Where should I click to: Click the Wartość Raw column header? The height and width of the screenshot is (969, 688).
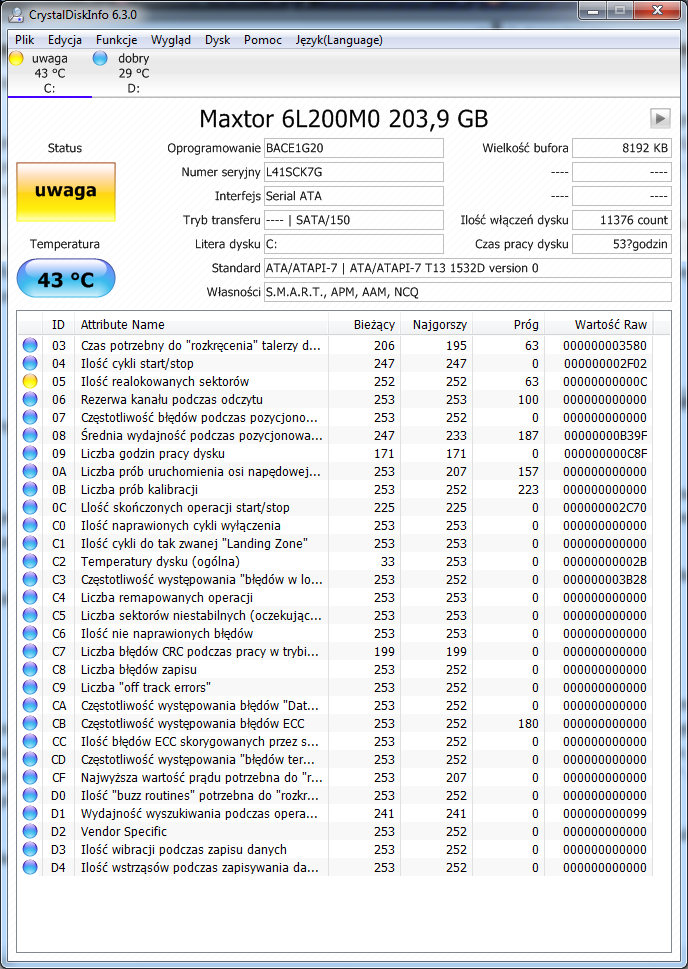598,324
